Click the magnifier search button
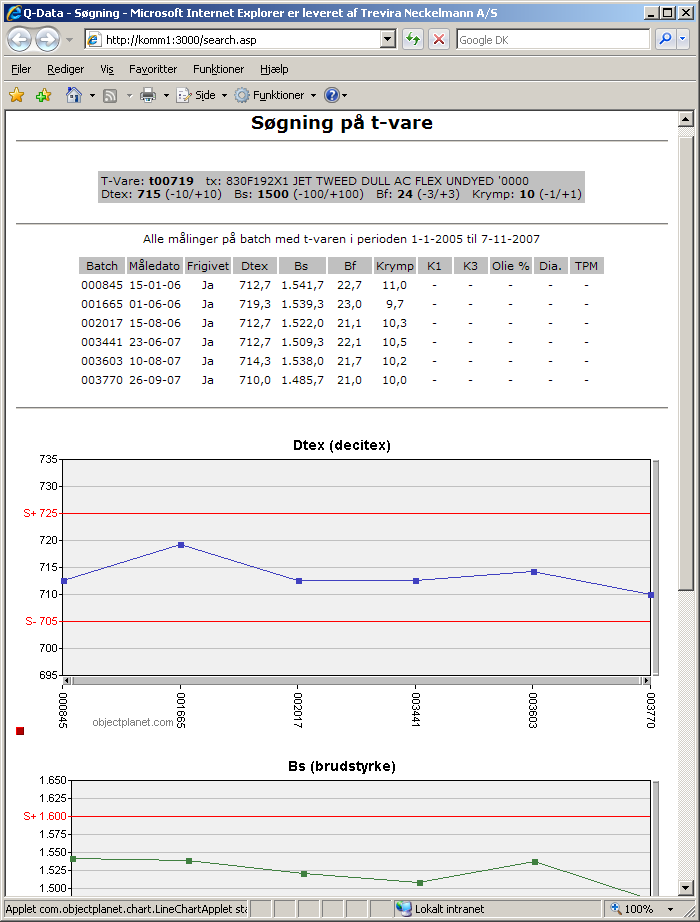Image resolution: width=700 pixels, height=922 pixels. click(x=665, y=39)
